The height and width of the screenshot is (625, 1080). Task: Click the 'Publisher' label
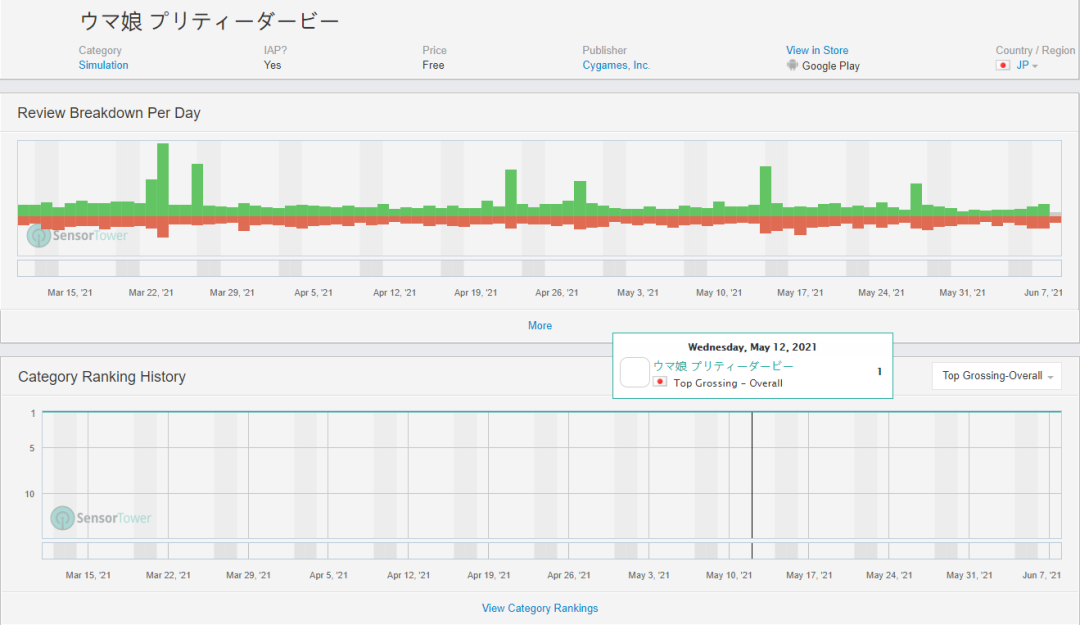click(x=605, y=50)
